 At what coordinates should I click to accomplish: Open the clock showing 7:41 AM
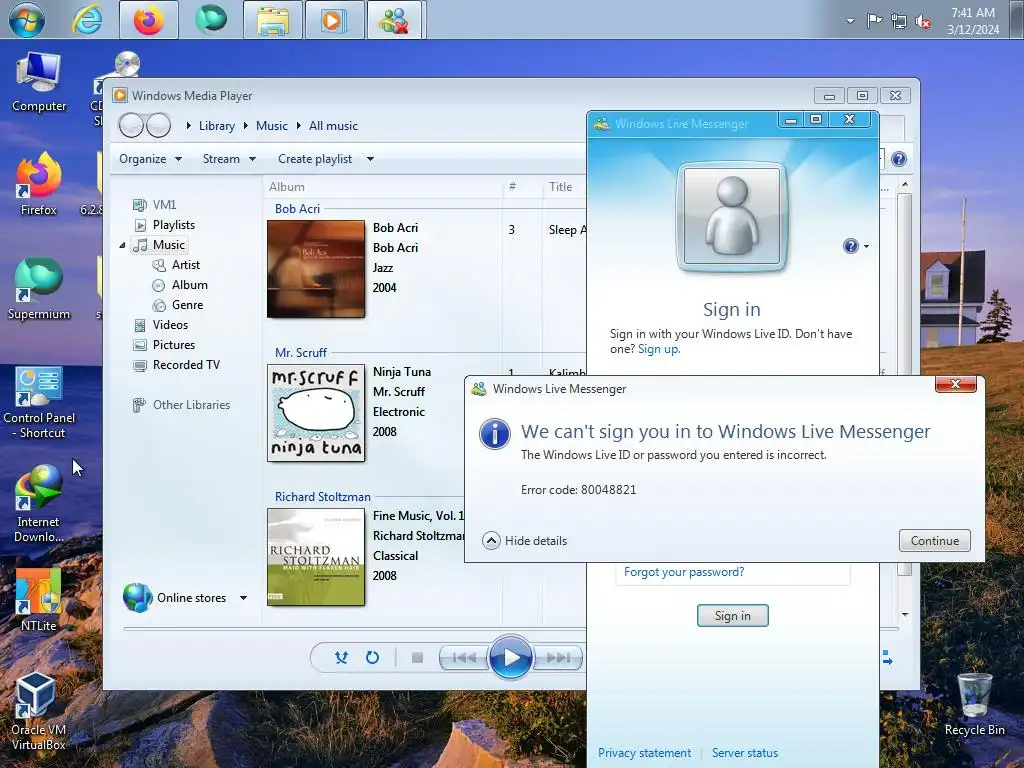pos(973,21)
